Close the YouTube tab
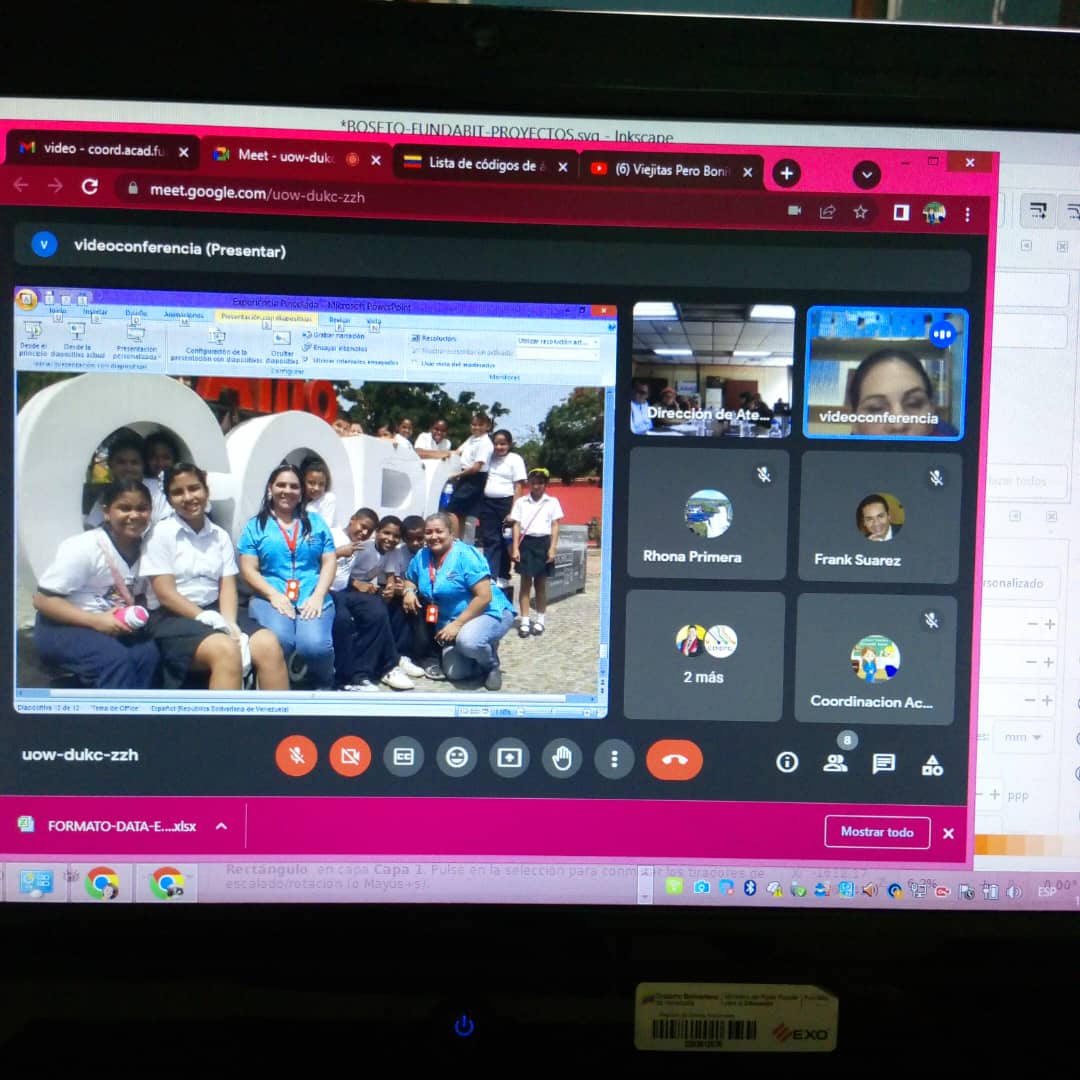This screenshot has height=1080, width=1080. [x=747, y=172]
